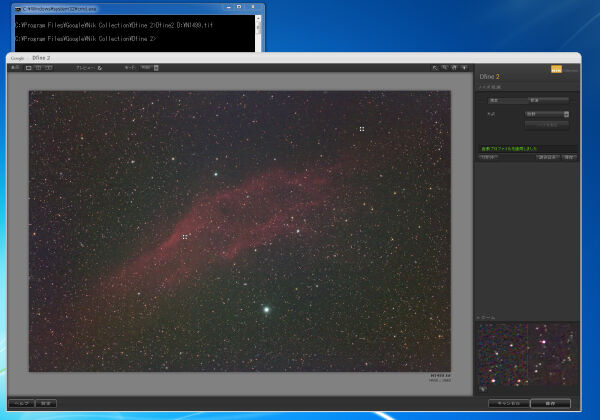Click the cmd window vertical scrollbar
The width and height of the screenshot is (600, 420).
pyautogui.click(x=258, y=33)
